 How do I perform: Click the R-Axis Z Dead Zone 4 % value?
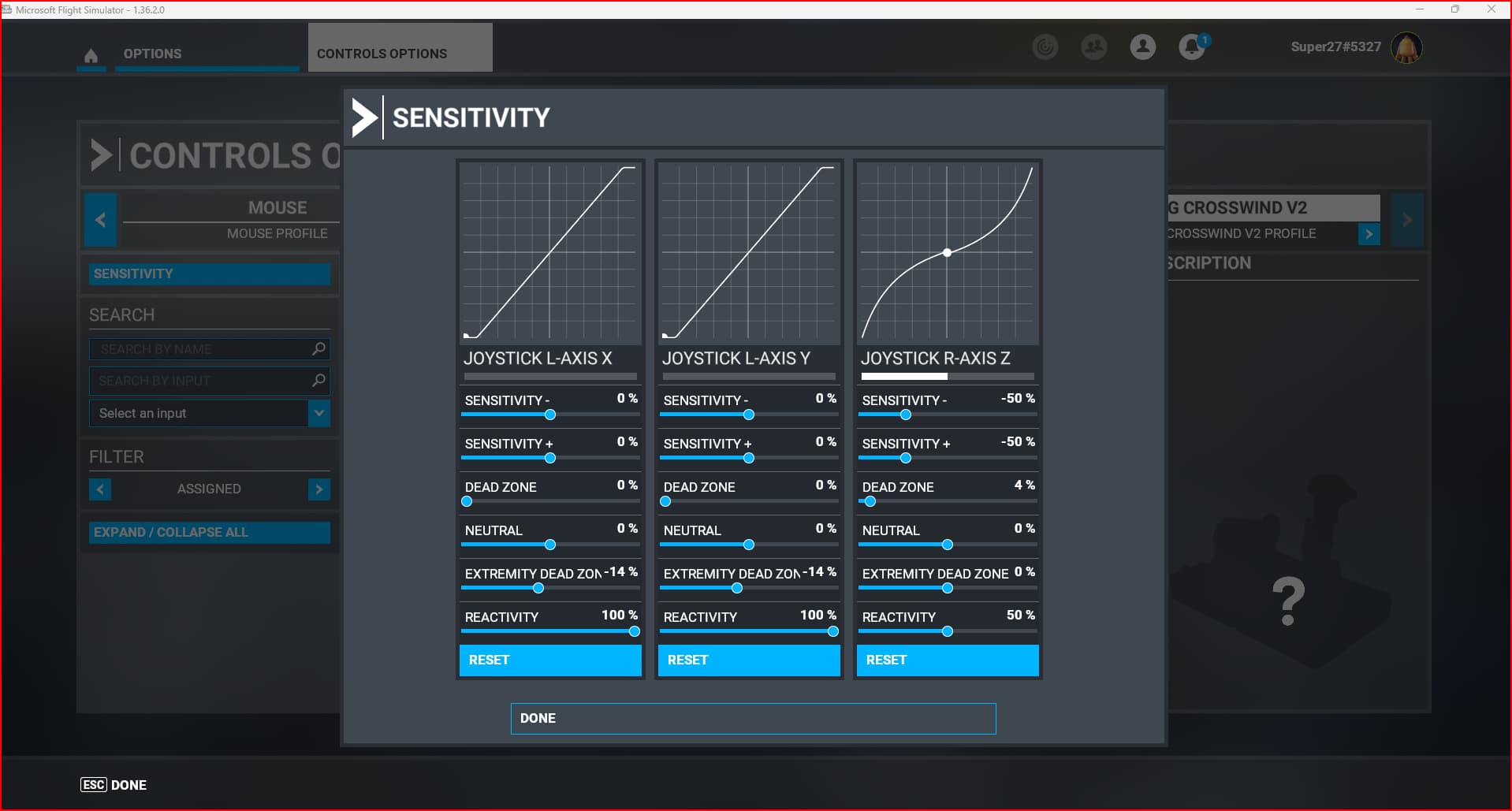click(1025, 485)
